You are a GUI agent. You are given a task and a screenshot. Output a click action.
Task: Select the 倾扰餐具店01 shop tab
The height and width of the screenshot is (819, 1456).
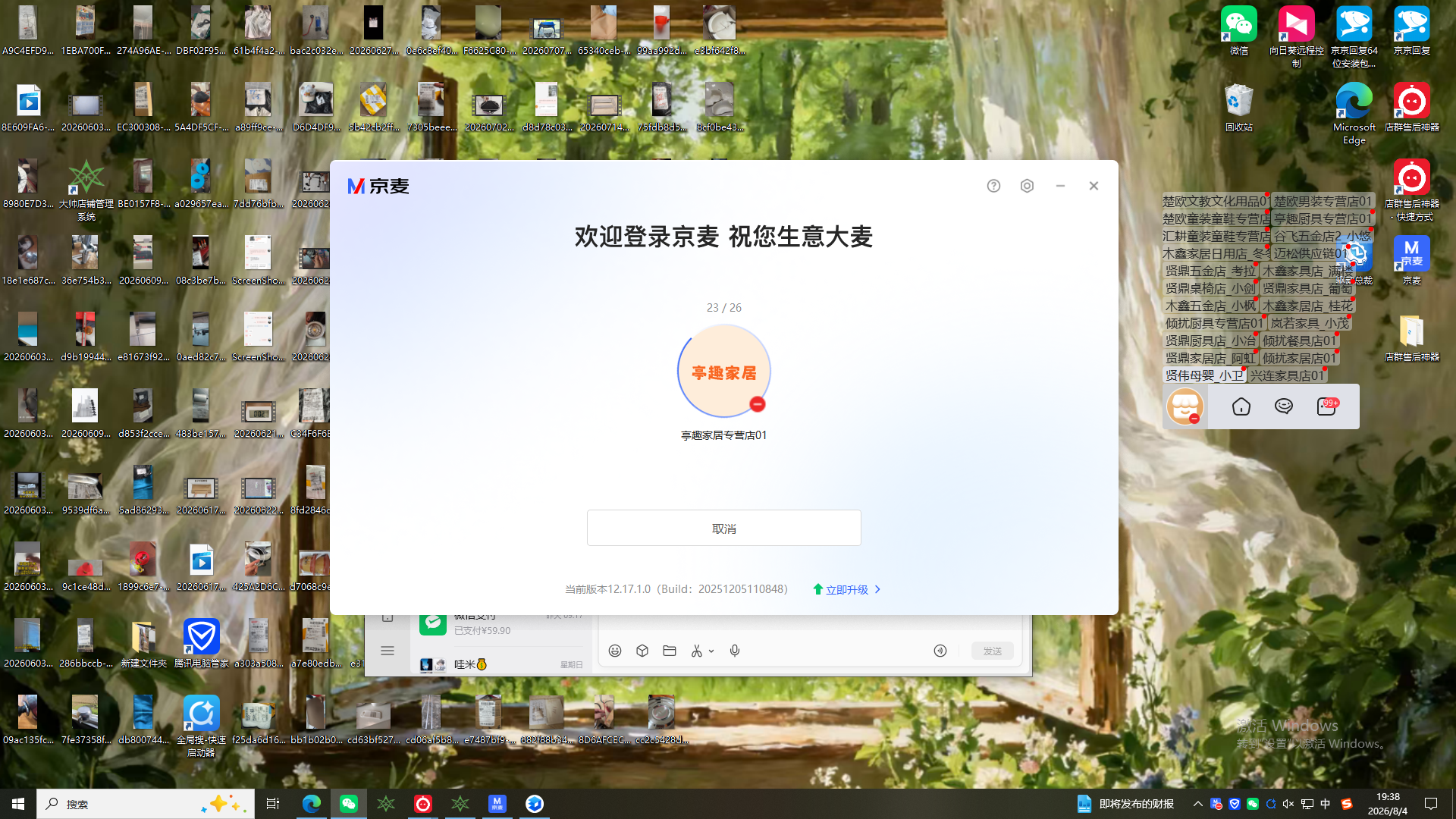click(x=1299, y=340)
